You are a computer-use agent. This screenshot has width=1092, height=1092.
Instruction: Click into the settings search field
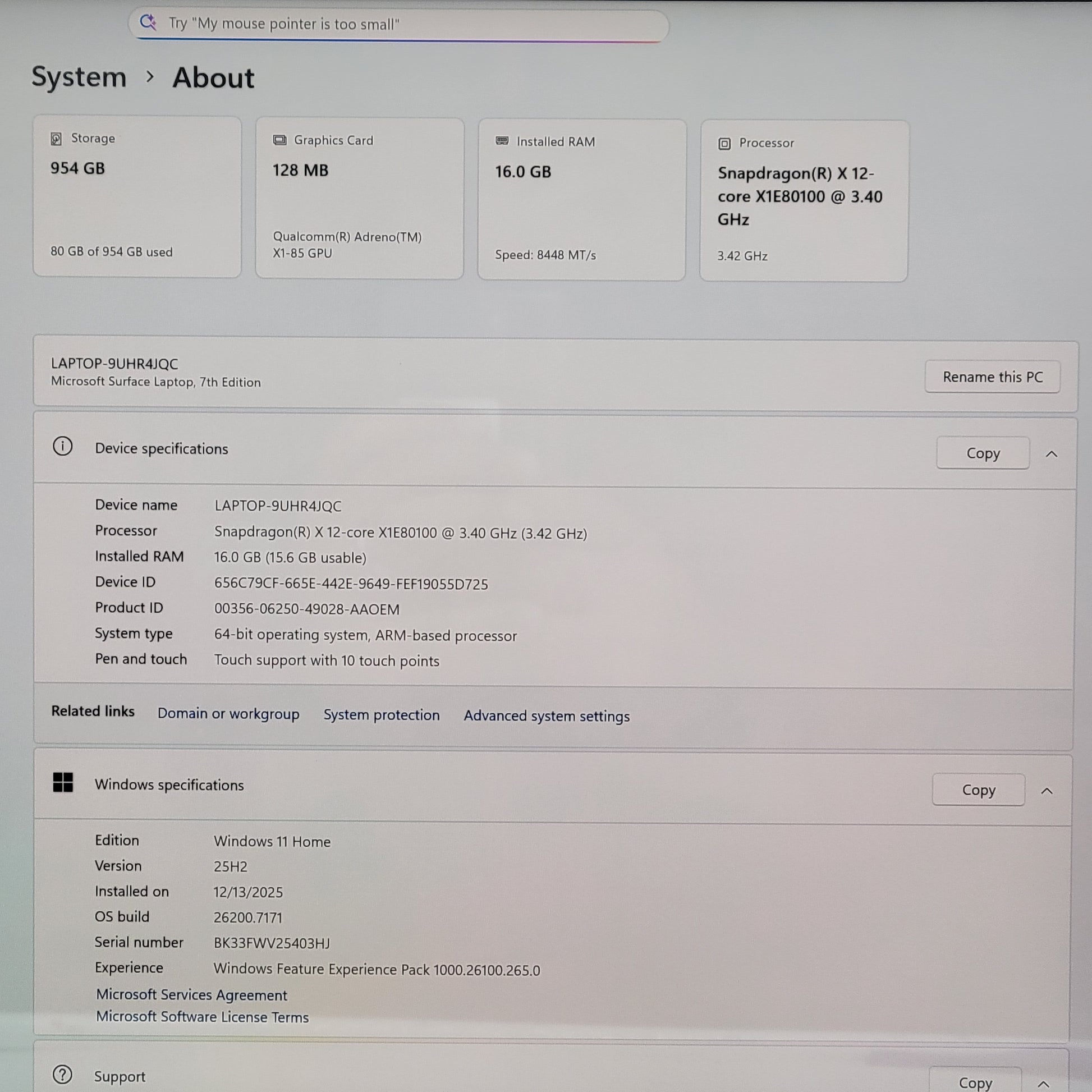396,24
